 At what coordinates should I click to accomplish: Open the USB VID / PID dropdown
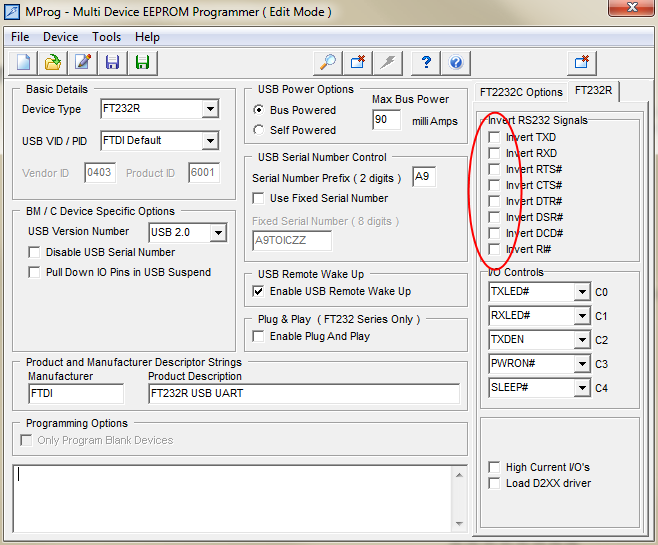[x=210, y=141]
